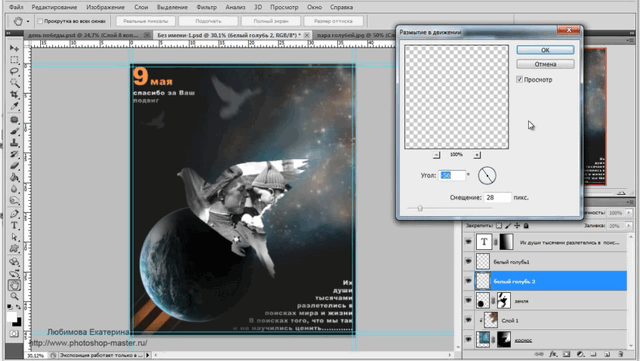The width and height of the screenshot is (640, 361).
Task: Click the angle dial control
Action: [487, 176]
